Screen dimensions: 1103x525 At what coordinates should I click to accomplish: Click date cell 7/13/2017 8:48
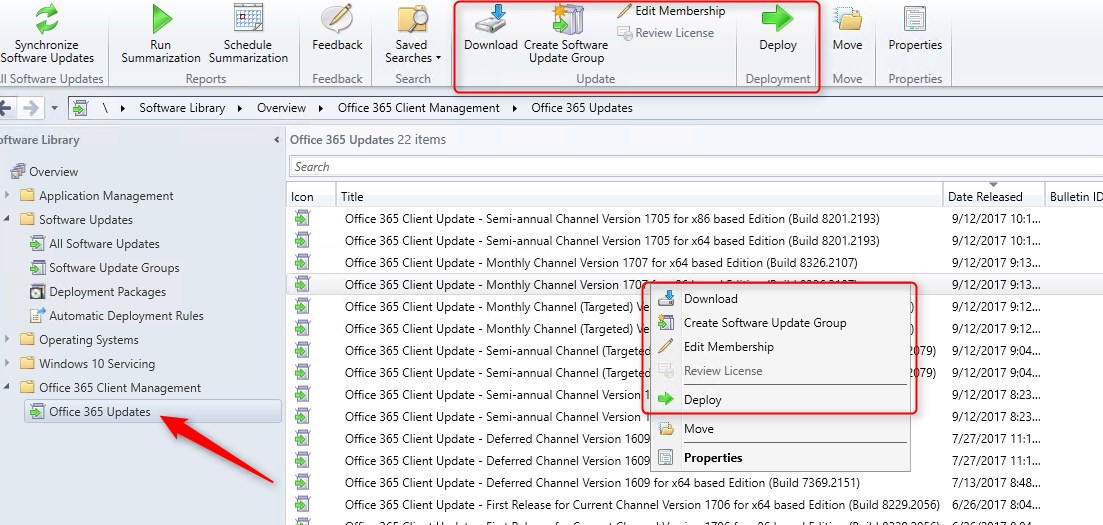tap(995, 483)
